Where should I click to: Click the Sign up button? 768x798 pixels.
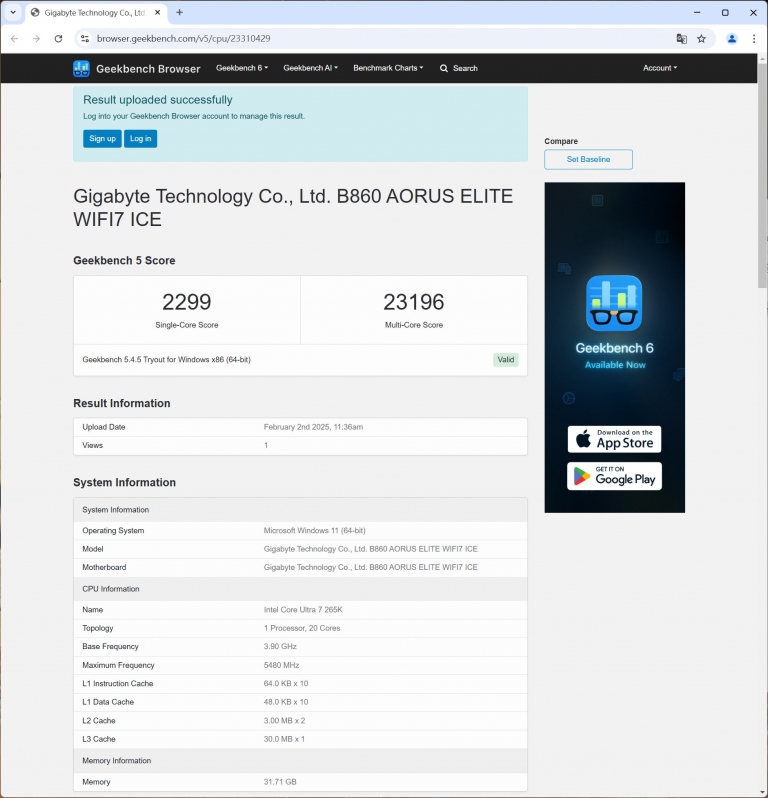(x=102, y=138)
